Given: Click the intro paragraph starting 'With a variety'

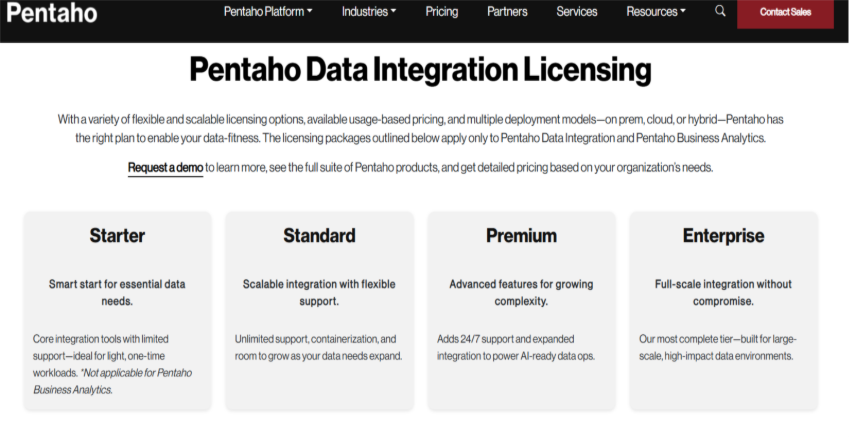Looking at the screenshot, I should click(420, 128).
